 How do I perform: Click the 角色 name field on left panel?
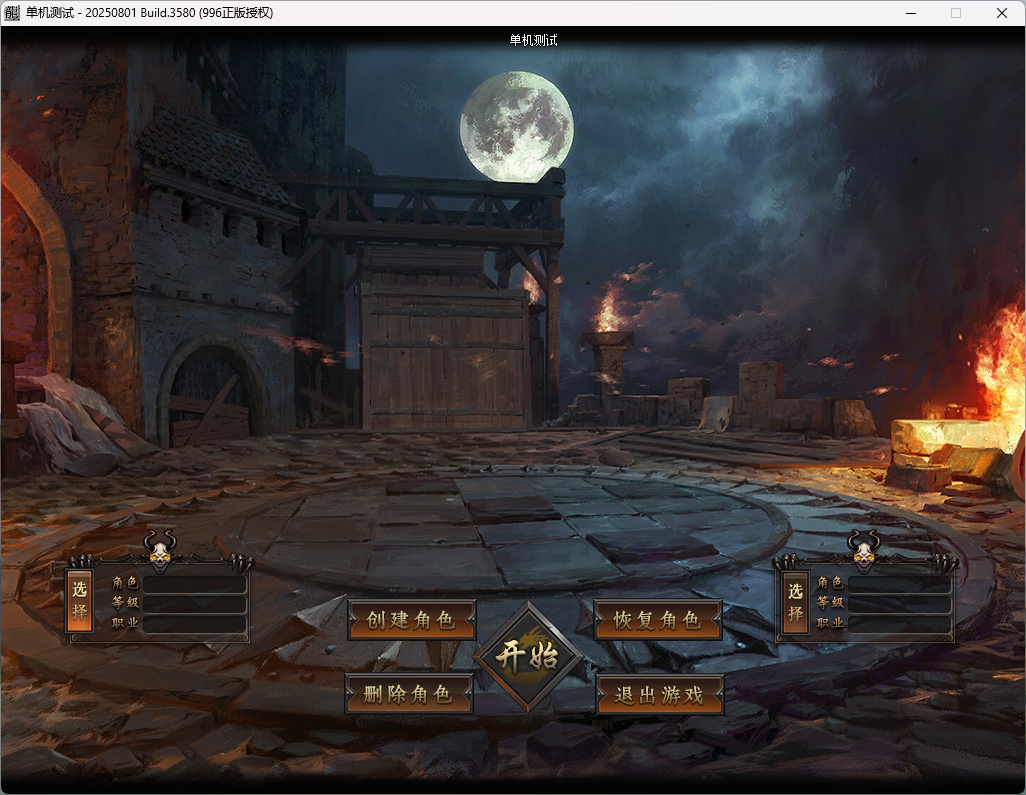(195, 583)
